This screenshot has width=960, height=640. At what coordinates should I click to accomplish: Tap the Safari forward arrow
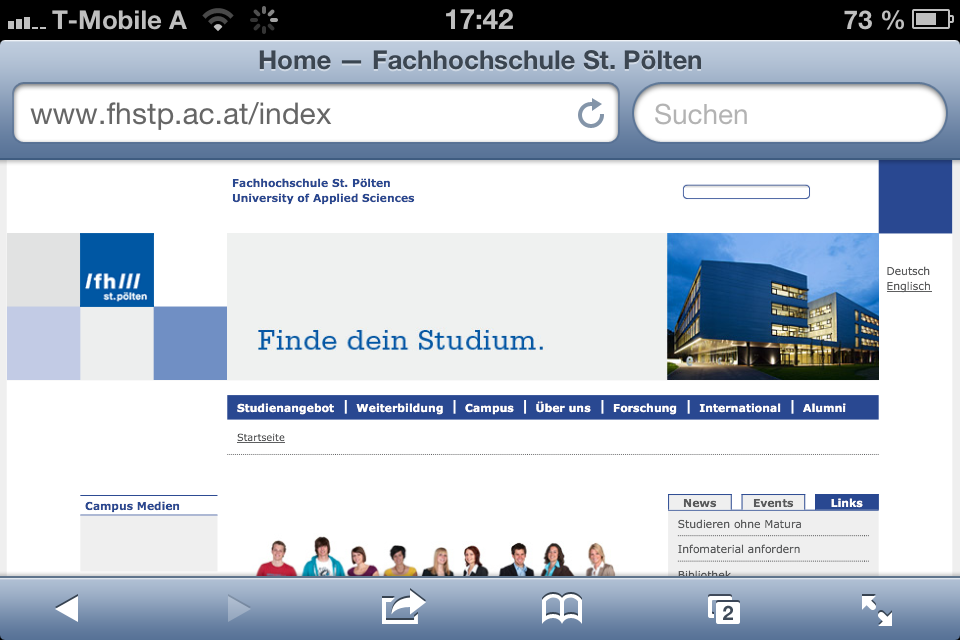point(239,608)
